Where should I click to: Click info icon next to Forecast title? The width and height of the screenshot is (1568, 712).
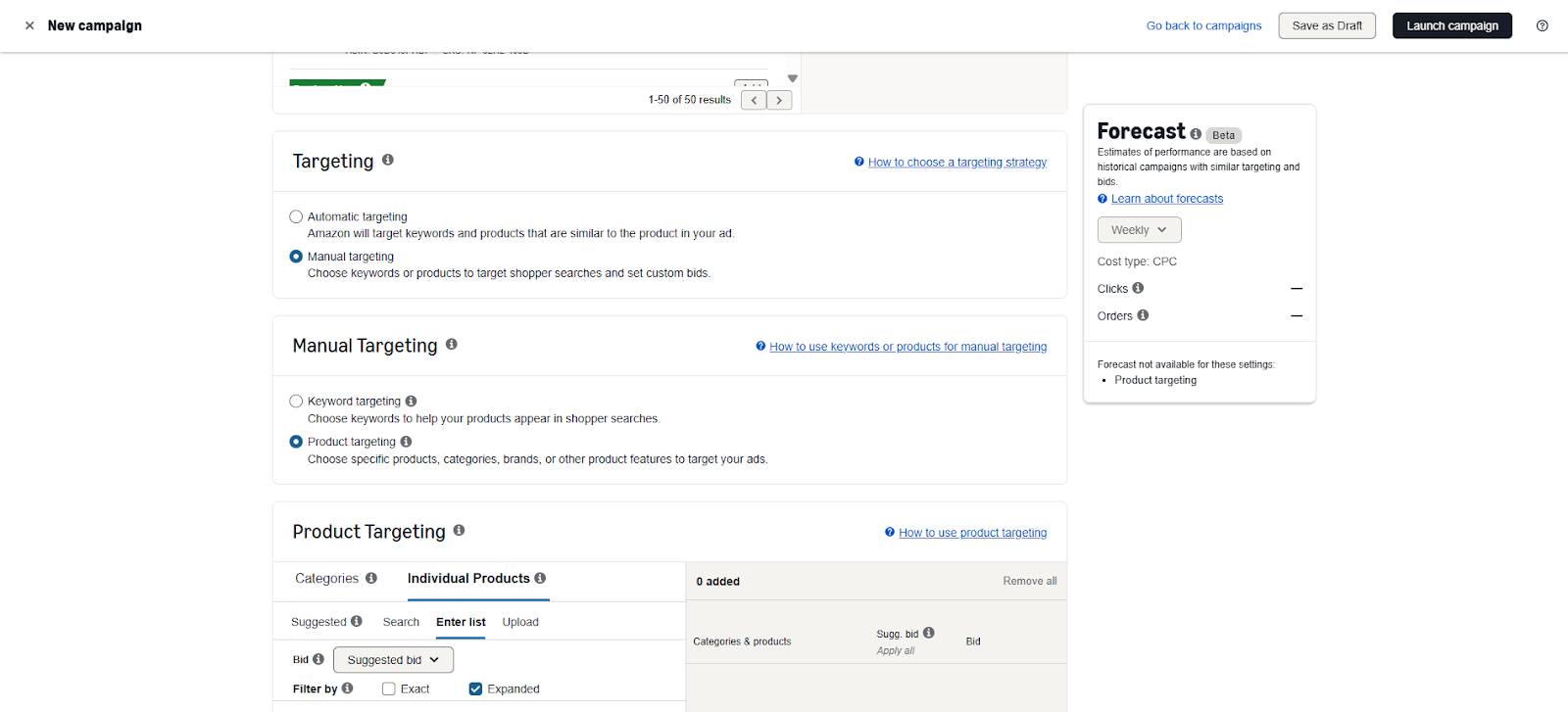click(1196, 134)
